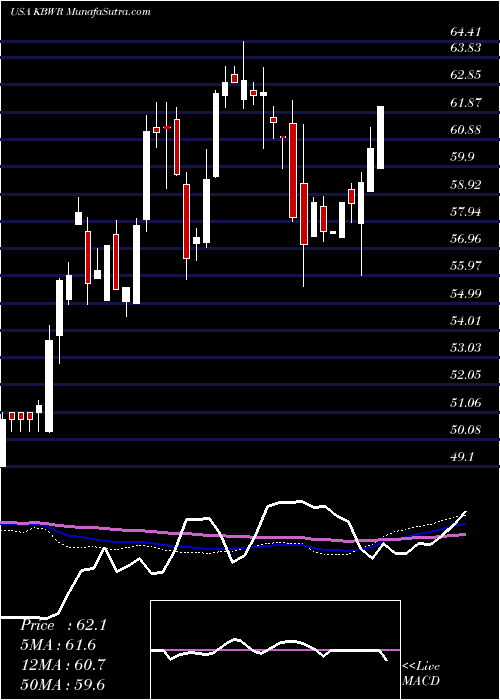Click the 54.99 price axis label
The height and width of the screenshot is (700, 500).
click(x=465, y=294)
